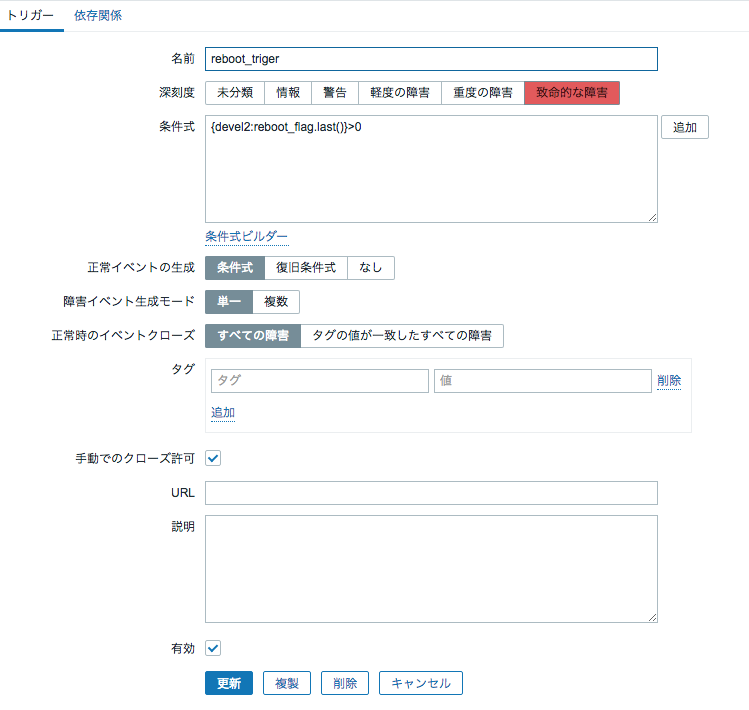Set severity to 情報
Viewport: 749px width, 710px height.
pos(288,93)
